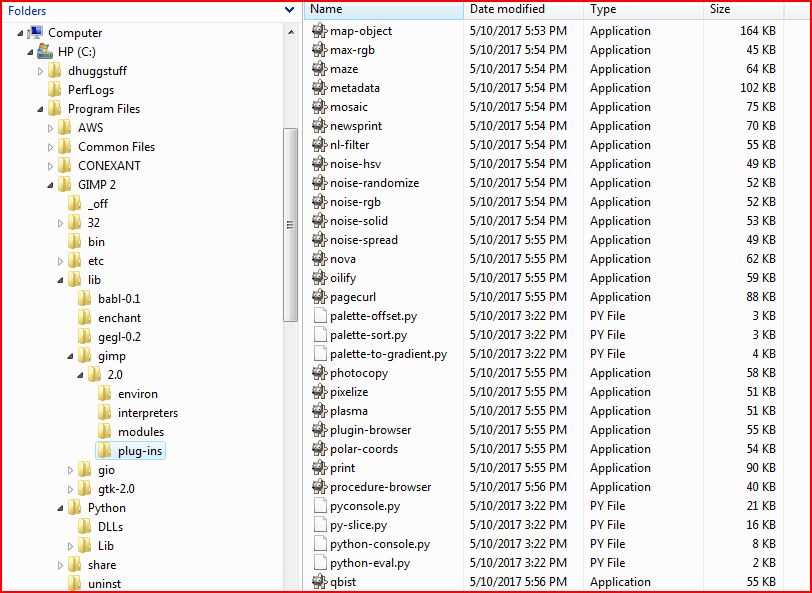Expand the Common Files folder node

click(x=50, y=147)
